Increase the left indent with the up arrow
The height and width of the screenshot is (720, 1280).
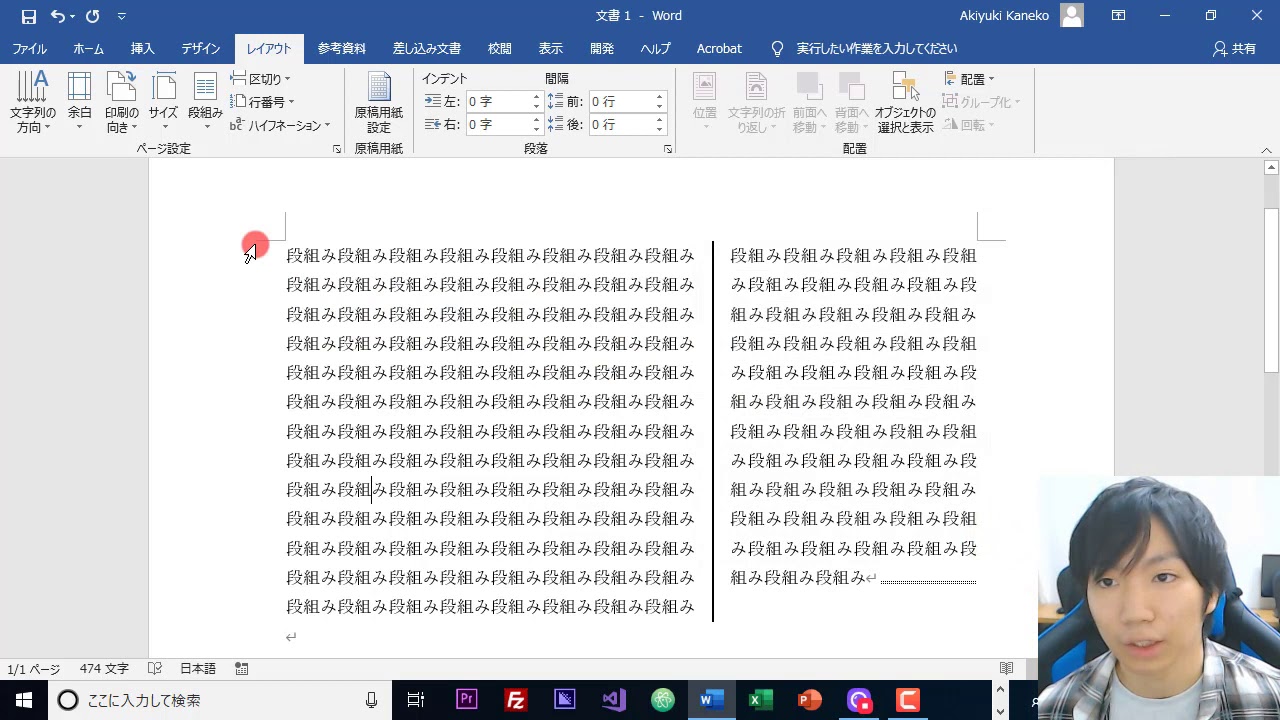point(536,97)
